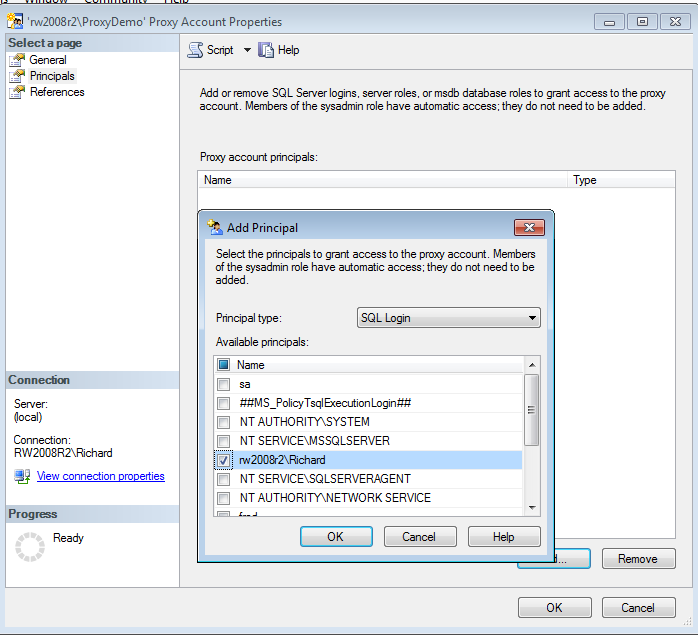The height and width of the screenshot is (635, 698).
Task: Select the sa row text
Action: [244, 384]
